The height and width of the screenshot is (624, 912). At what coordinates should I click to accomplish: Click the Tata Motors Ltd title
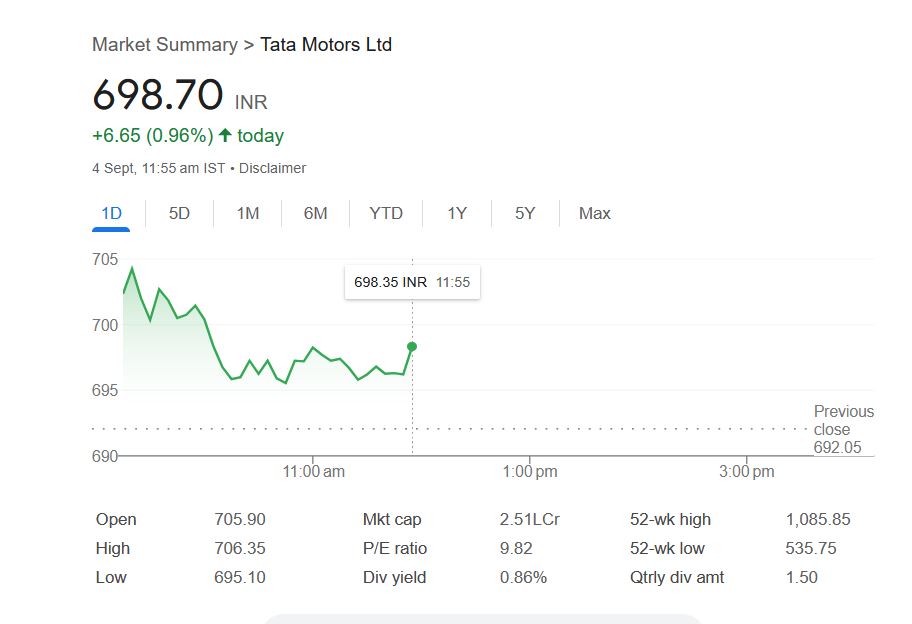click(x=326, y=45)
